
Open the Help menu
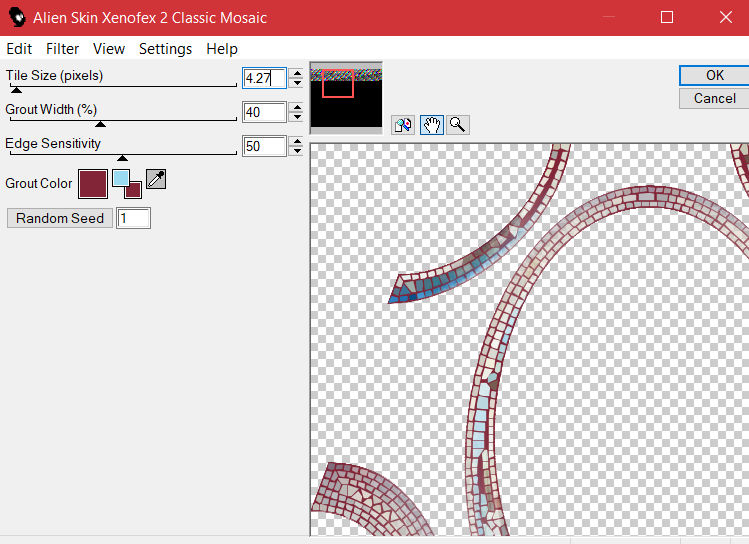coord(222,49)
